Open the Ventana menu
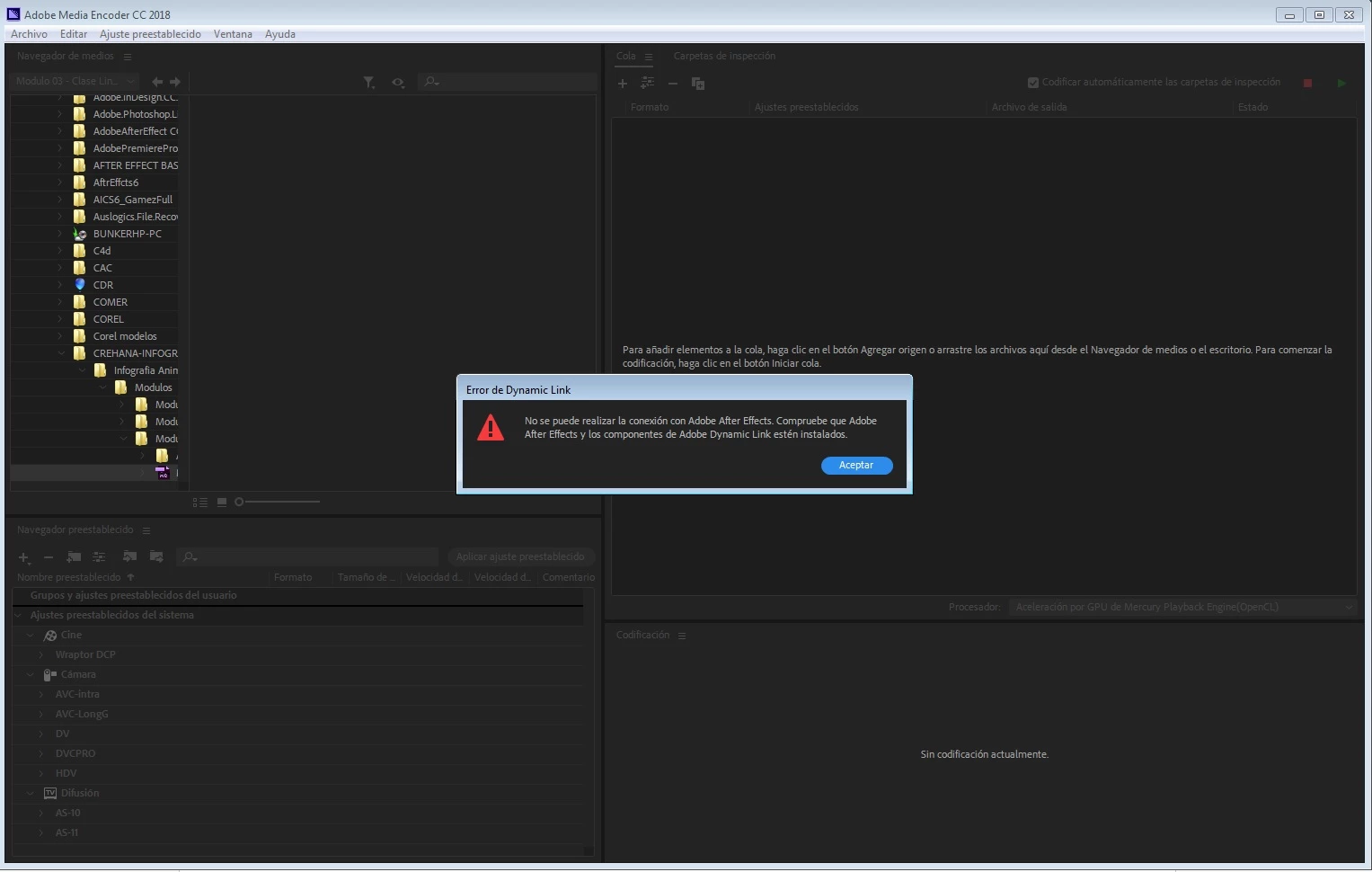 [233, 34]
